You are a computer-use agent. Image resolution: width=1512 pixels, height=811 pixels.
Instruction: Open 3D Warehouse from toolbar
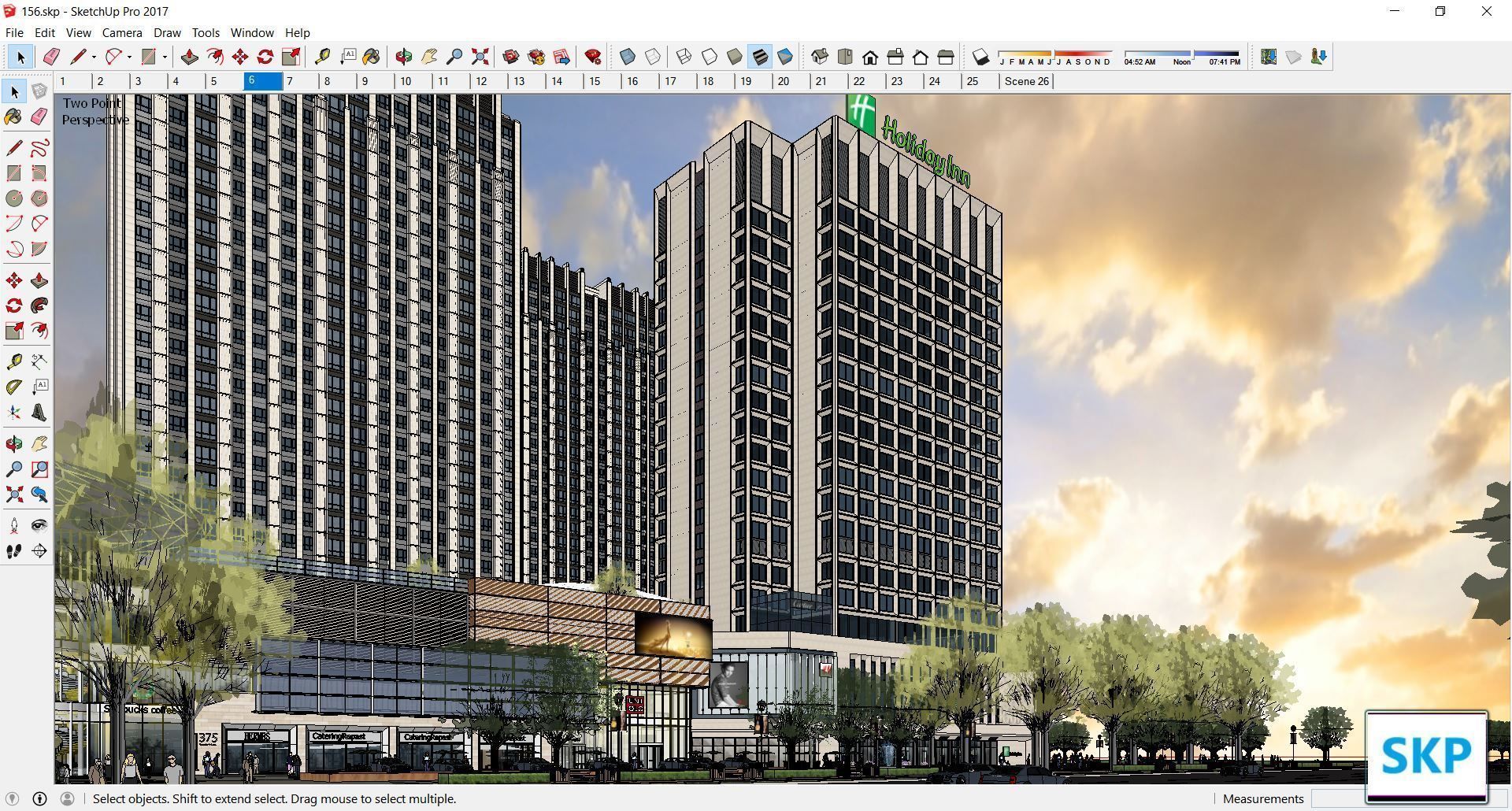tap(511, 57)
